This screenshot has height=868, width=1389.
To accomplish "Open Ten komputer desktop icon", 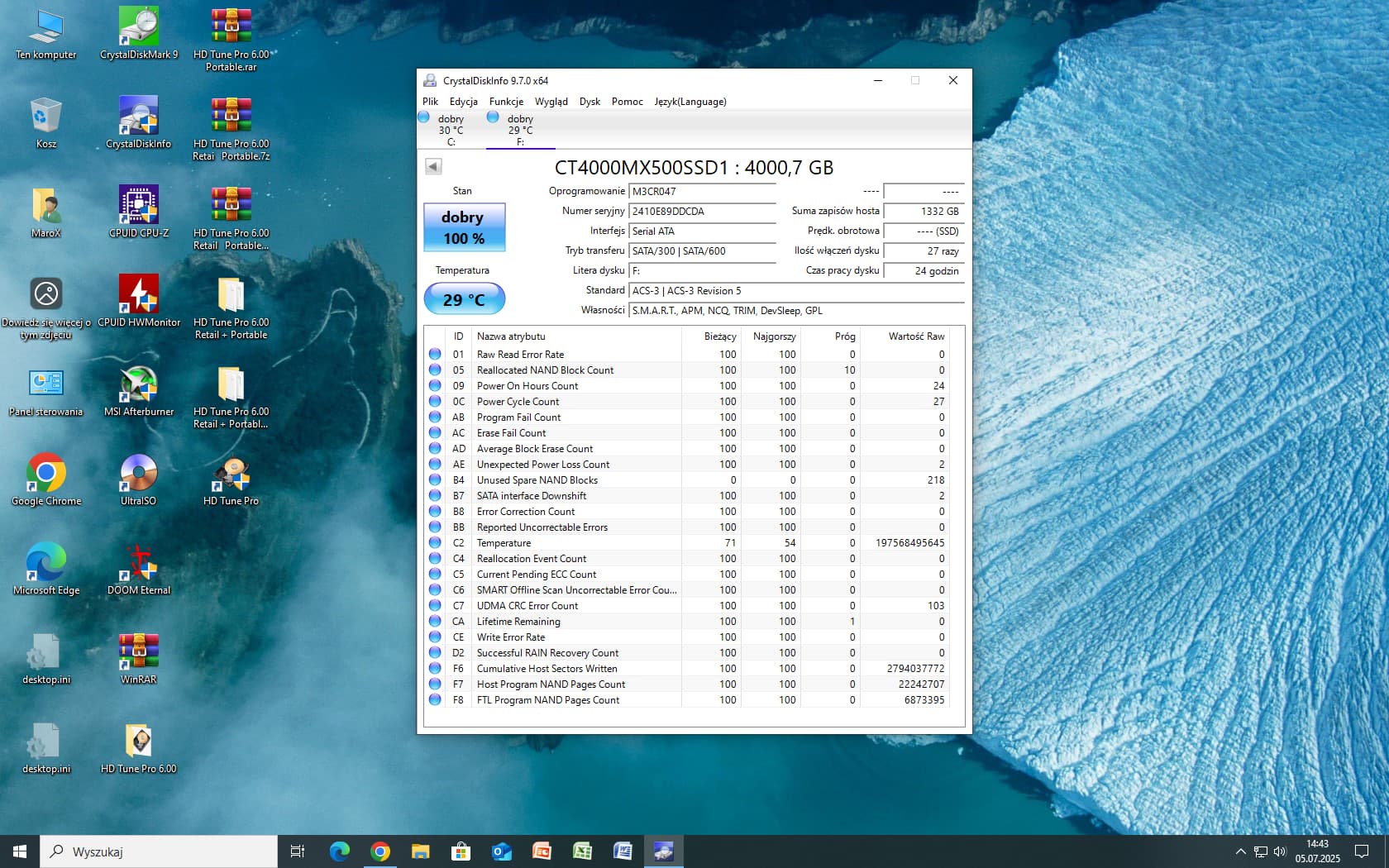I will [46, 33].
